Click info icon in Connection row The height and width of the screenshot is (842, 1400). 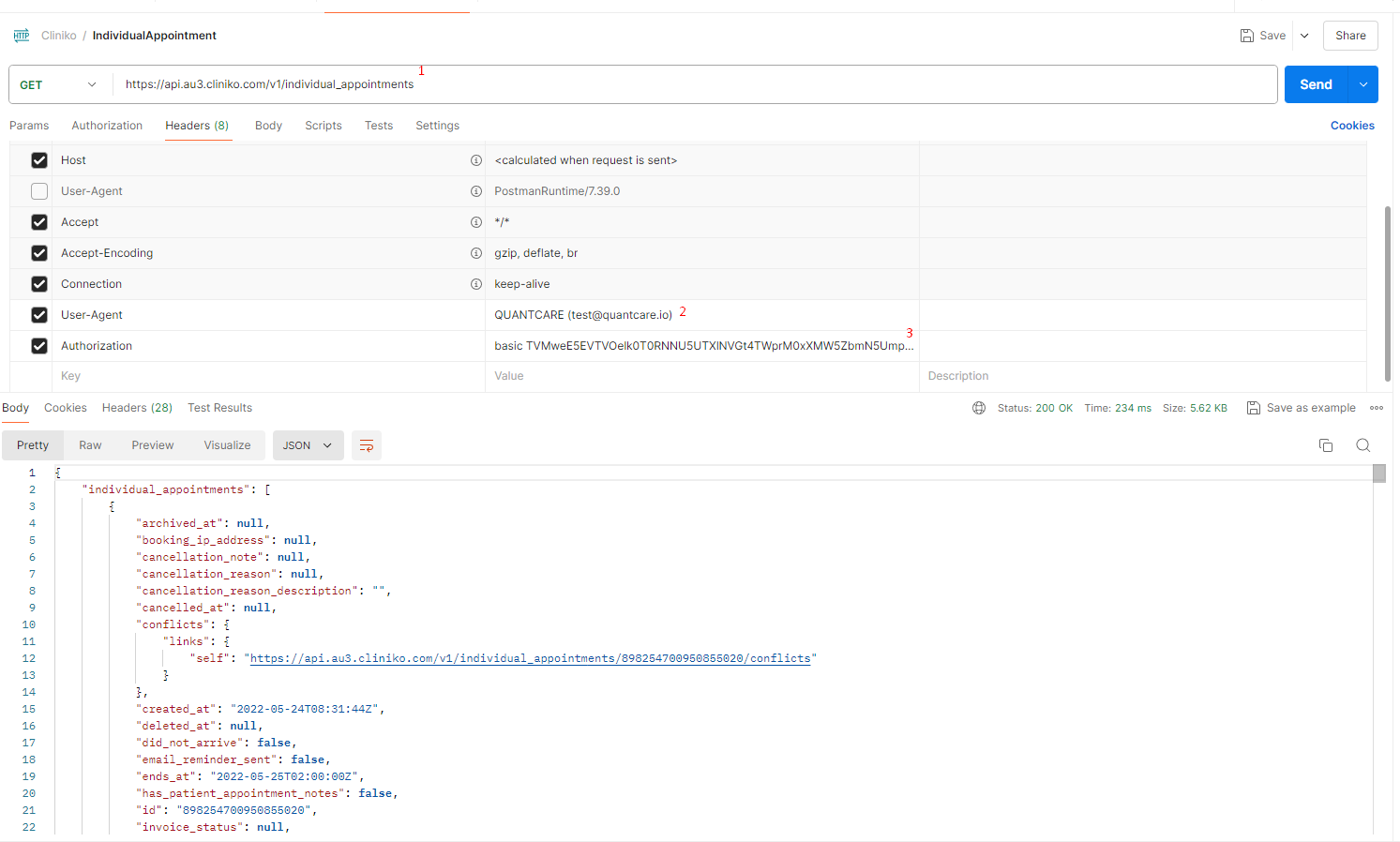[x=476, y=284]
